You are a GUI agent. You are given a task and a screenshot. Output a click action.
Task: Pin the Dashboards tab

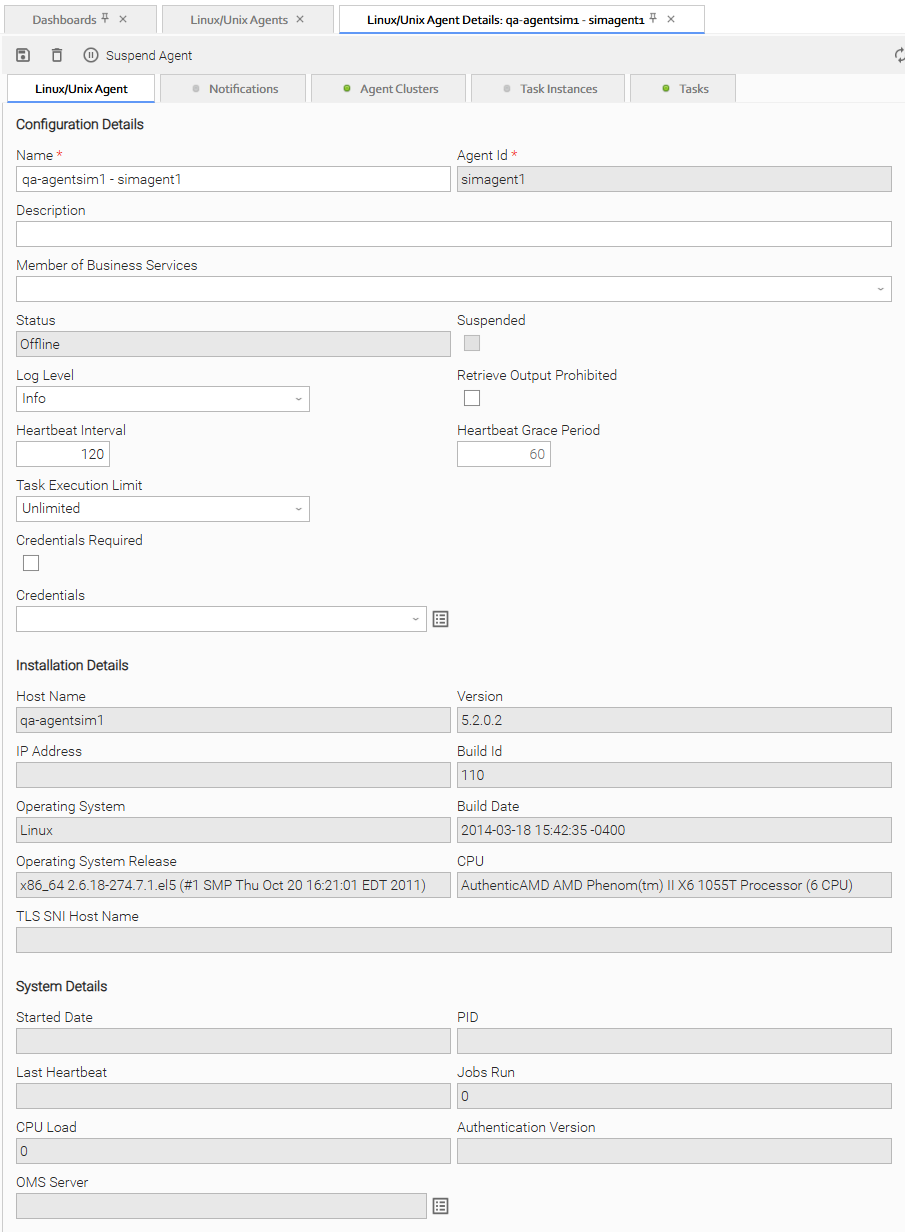pyautogui.click(x=105, y=19)
